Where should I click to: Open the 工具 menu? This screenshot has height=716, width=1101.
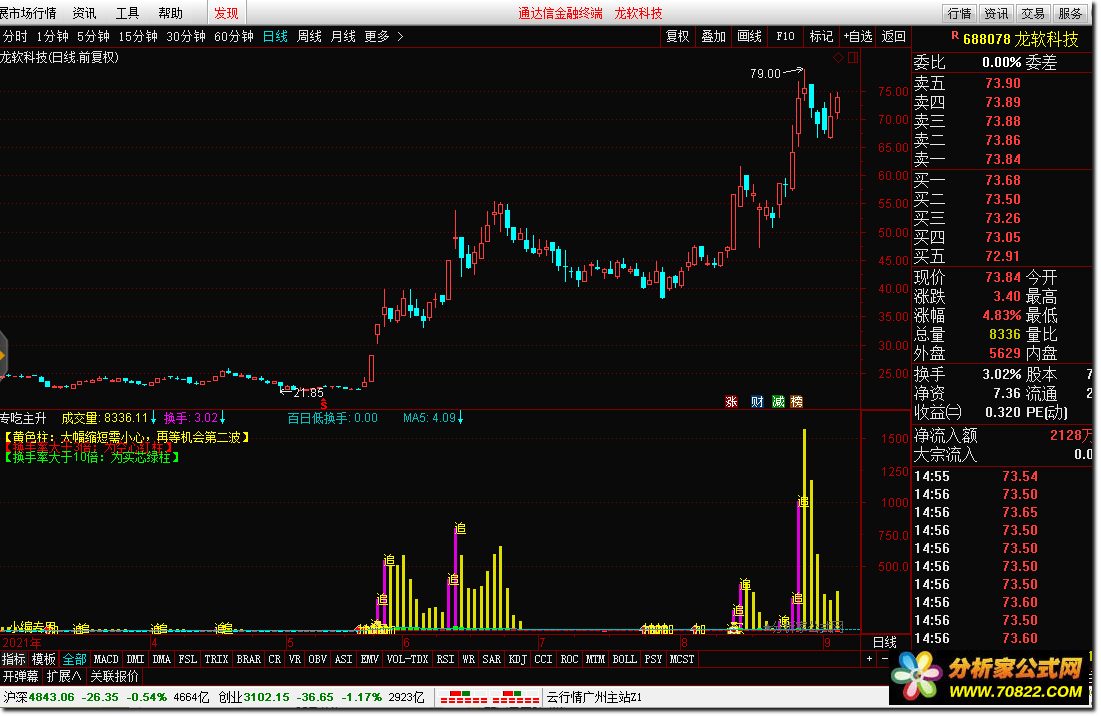(x=127, y=13)
